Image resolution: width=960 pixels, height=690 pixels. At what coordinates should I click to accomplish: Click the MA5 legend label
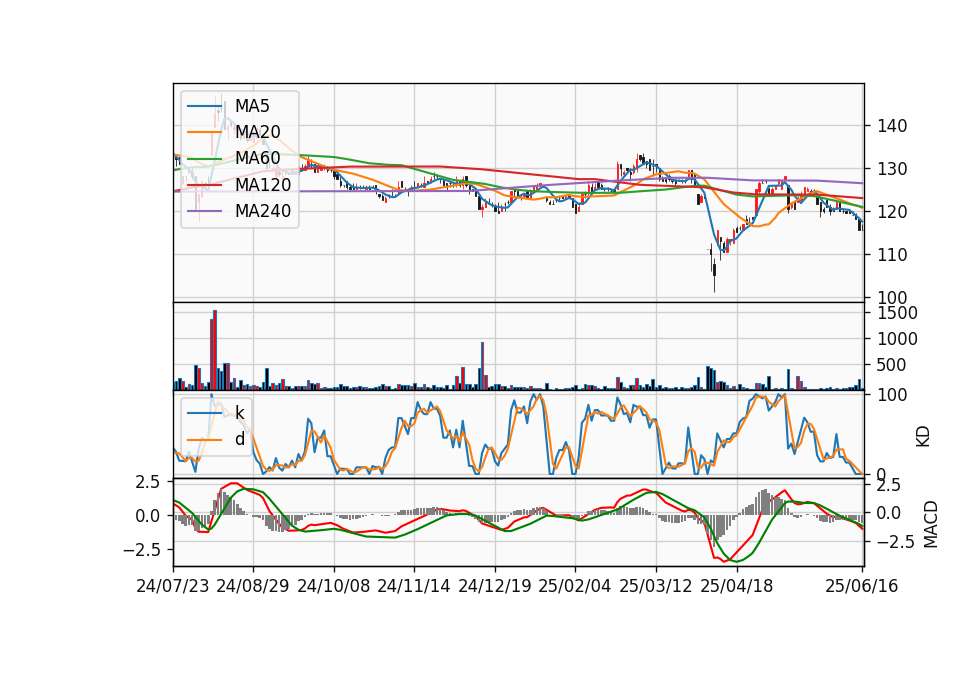tap(252, 106)
